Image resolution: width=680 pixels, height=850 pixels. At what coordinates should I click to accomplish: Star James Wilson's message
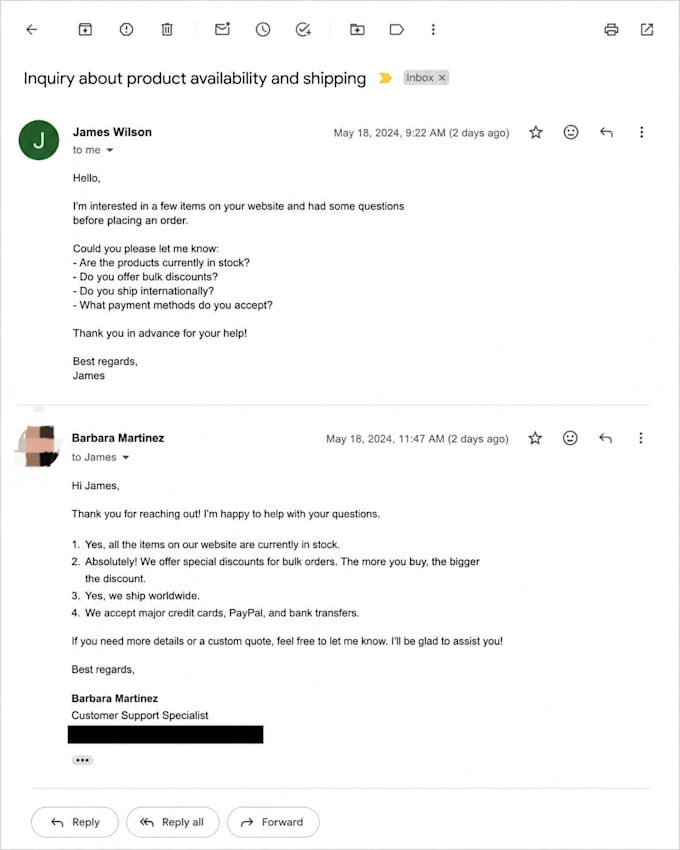point(536,132)
